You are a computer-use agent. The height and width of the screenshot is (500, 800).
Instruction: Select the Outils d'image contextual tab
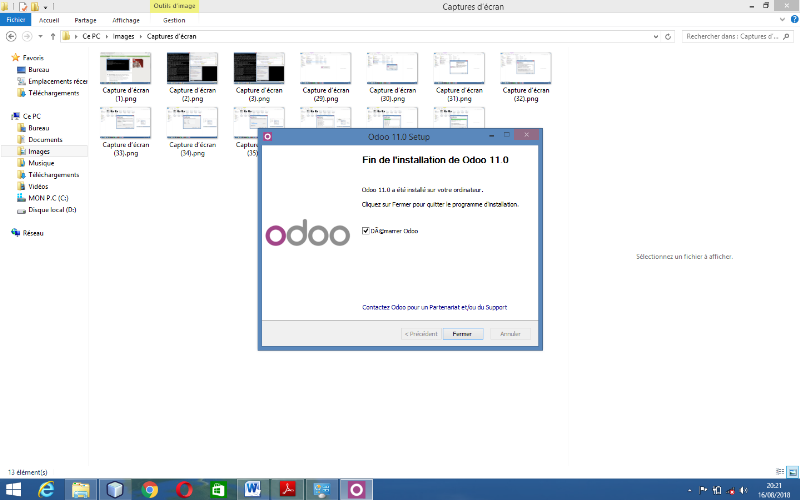pyautogui.click(x=174, y=6)
